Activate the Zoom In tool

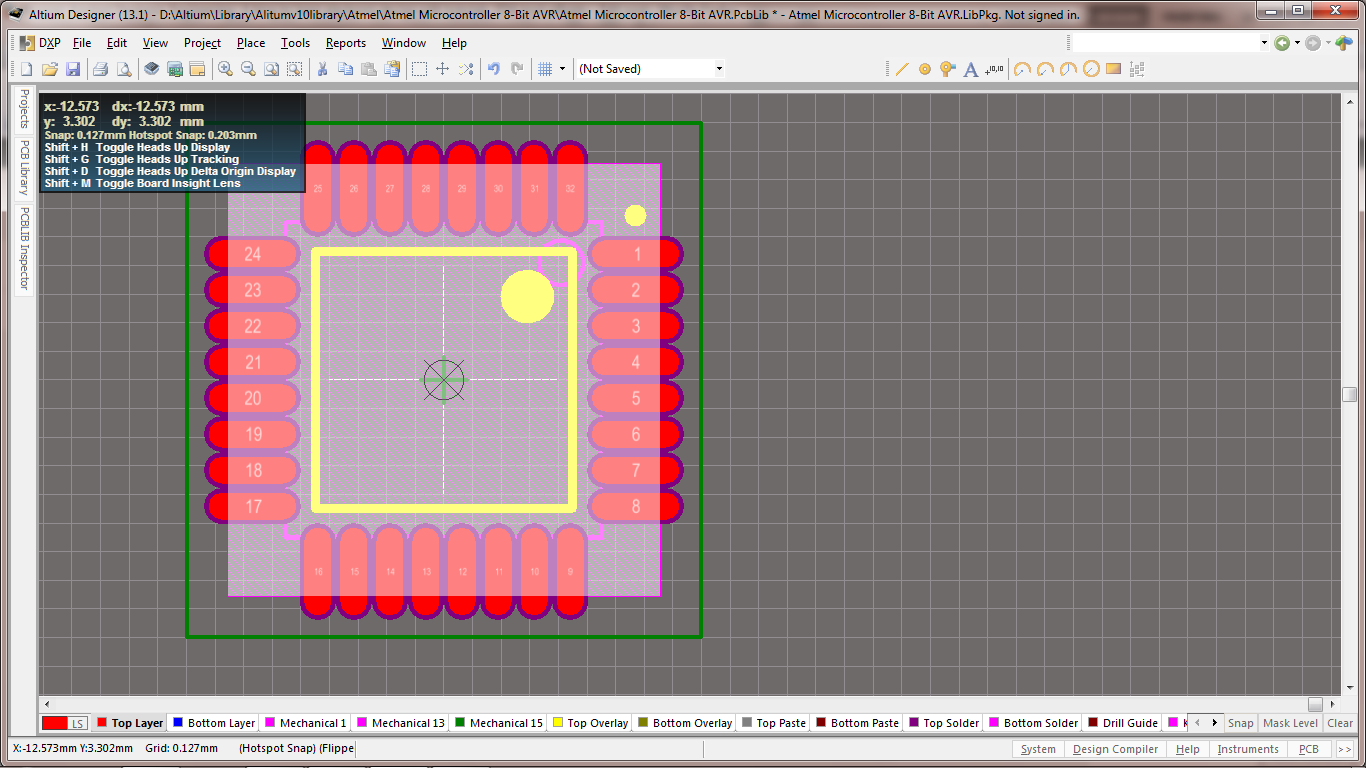226,68
